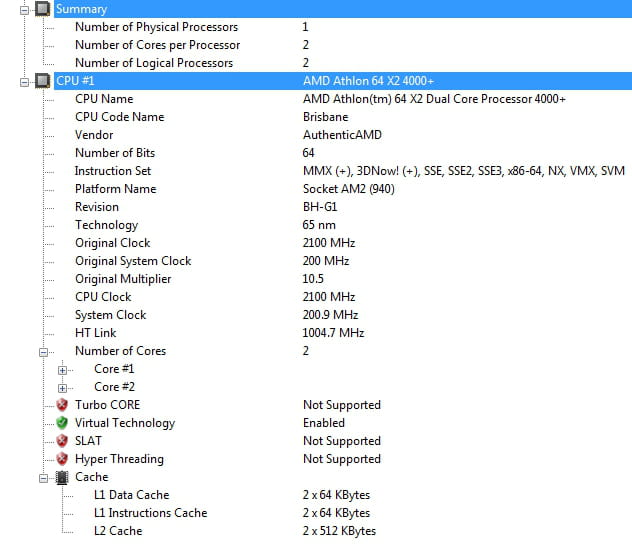
Task: Expand the Core #1 node
Action: [x=62, y=370]
